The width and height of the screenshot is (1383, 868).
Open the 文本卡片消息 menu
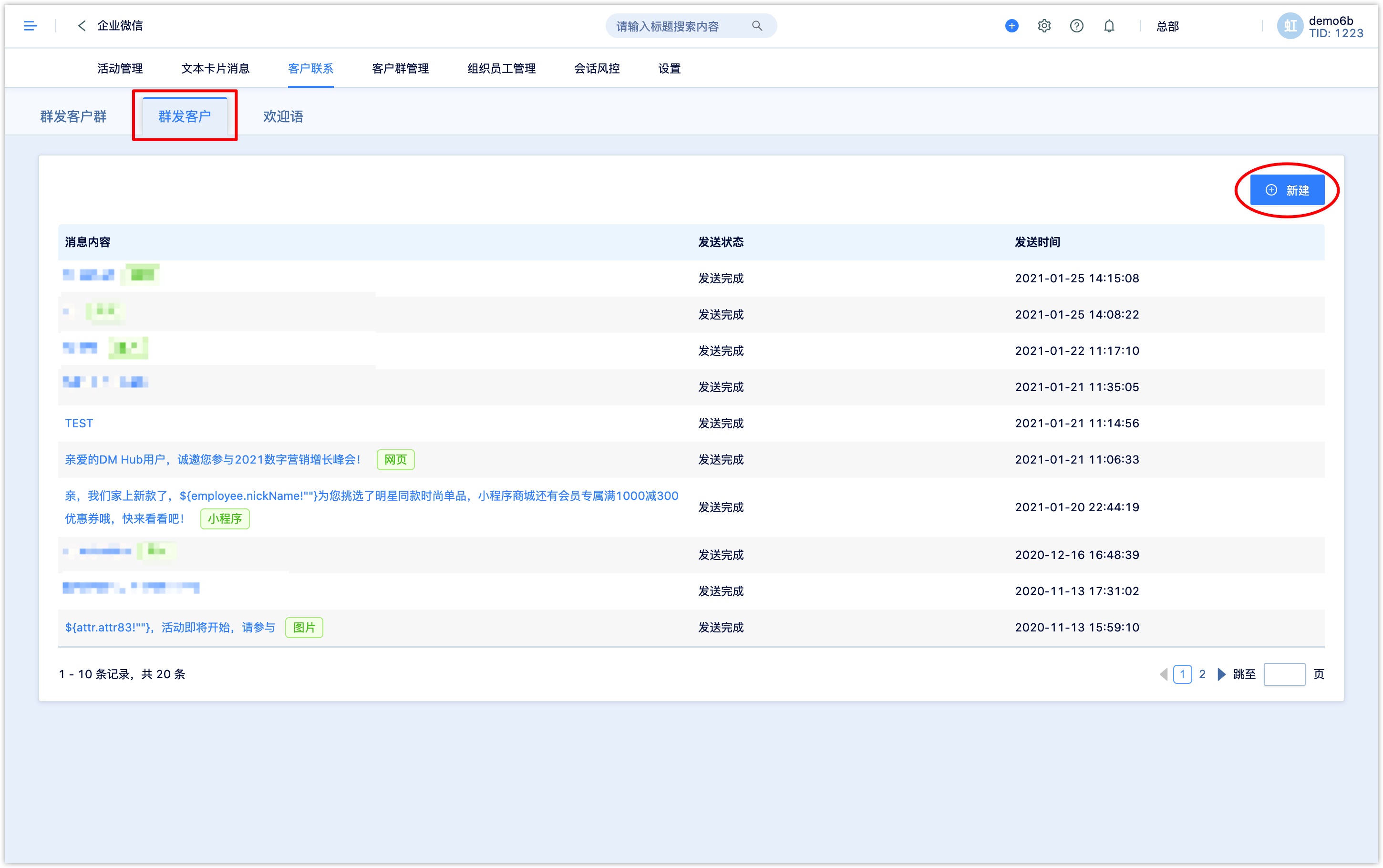click(215, 68)
